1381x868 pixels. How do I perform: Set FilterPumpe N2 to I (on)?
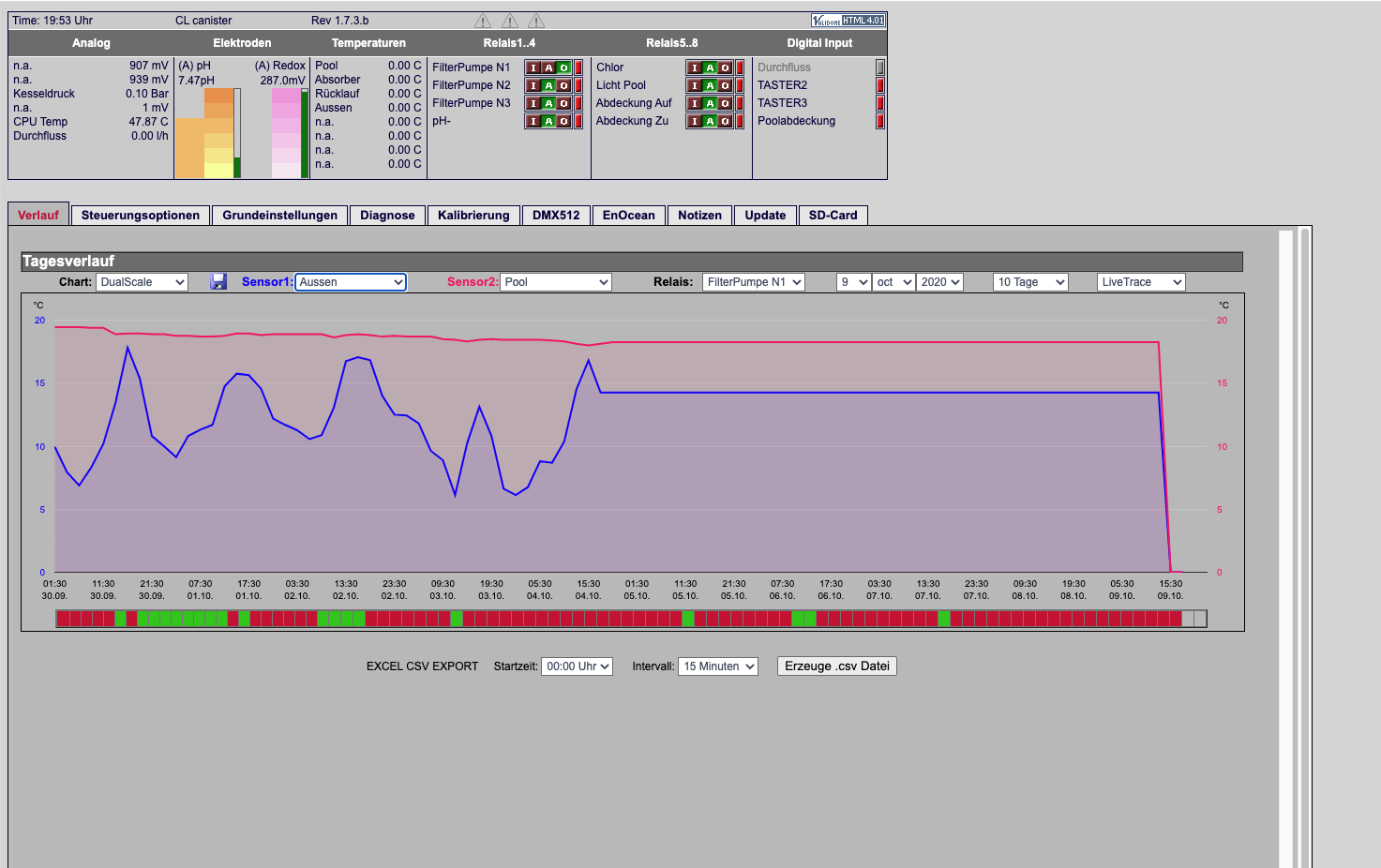[533, 85]
